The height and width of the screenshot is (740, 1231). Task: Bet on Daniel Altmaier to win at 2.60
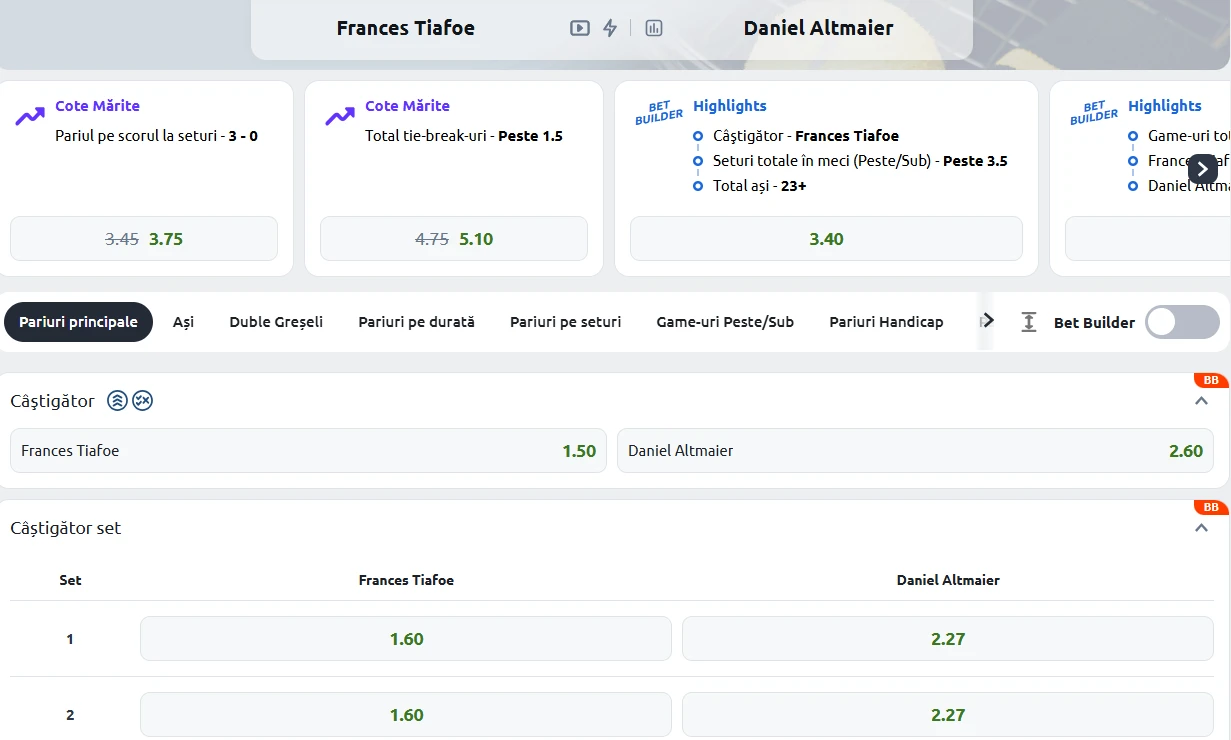(x=915, y=451)
